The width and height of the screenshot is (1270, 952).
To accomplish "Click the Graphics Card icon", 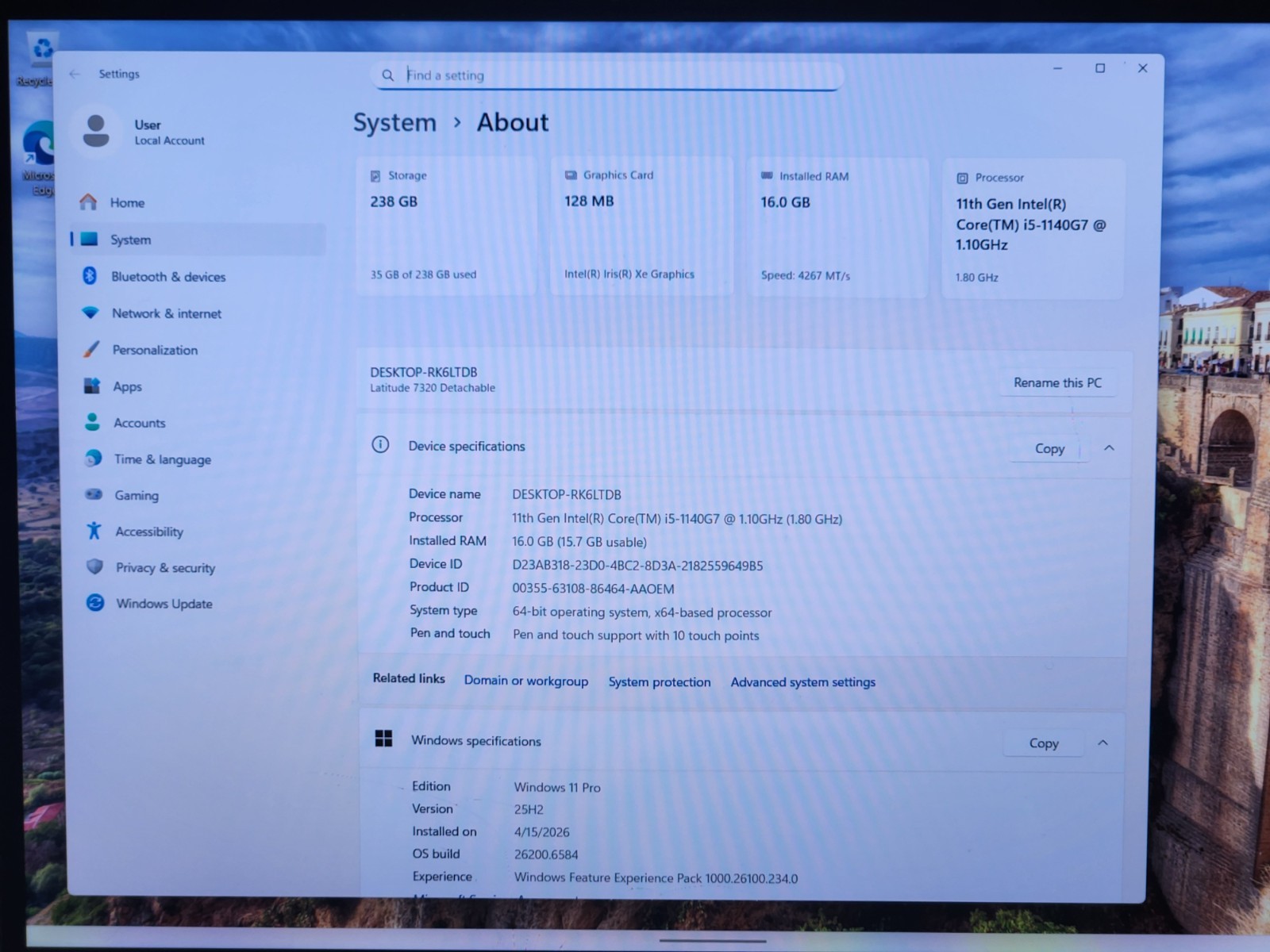I will 571,175.
